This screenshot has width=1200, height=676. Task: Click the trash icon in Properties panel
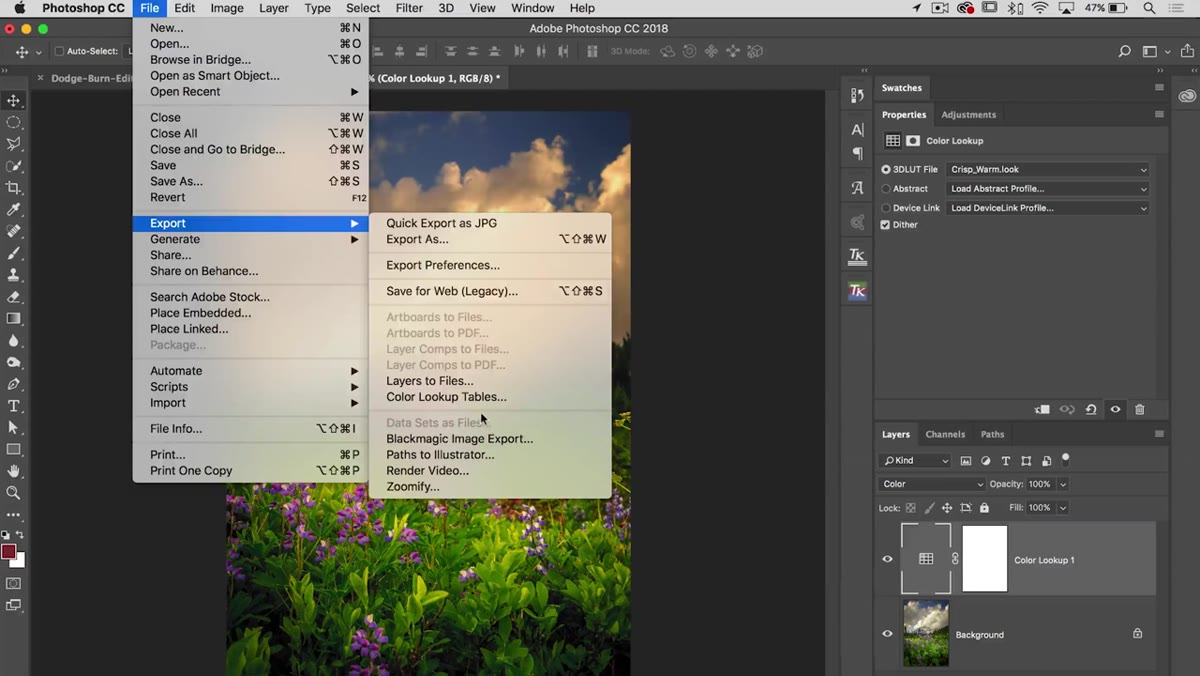tap(1140, 409)
